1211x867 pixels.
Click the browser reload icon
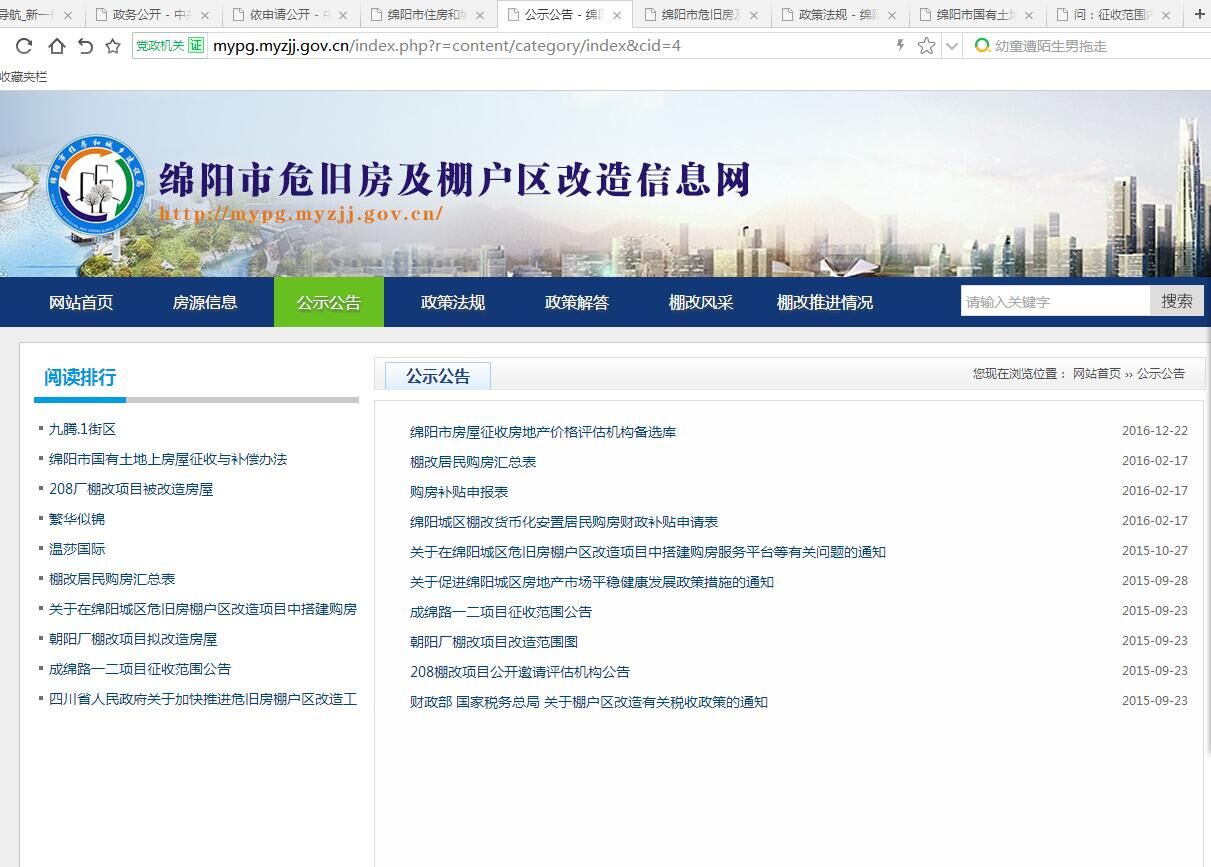[x=24, y=46]
